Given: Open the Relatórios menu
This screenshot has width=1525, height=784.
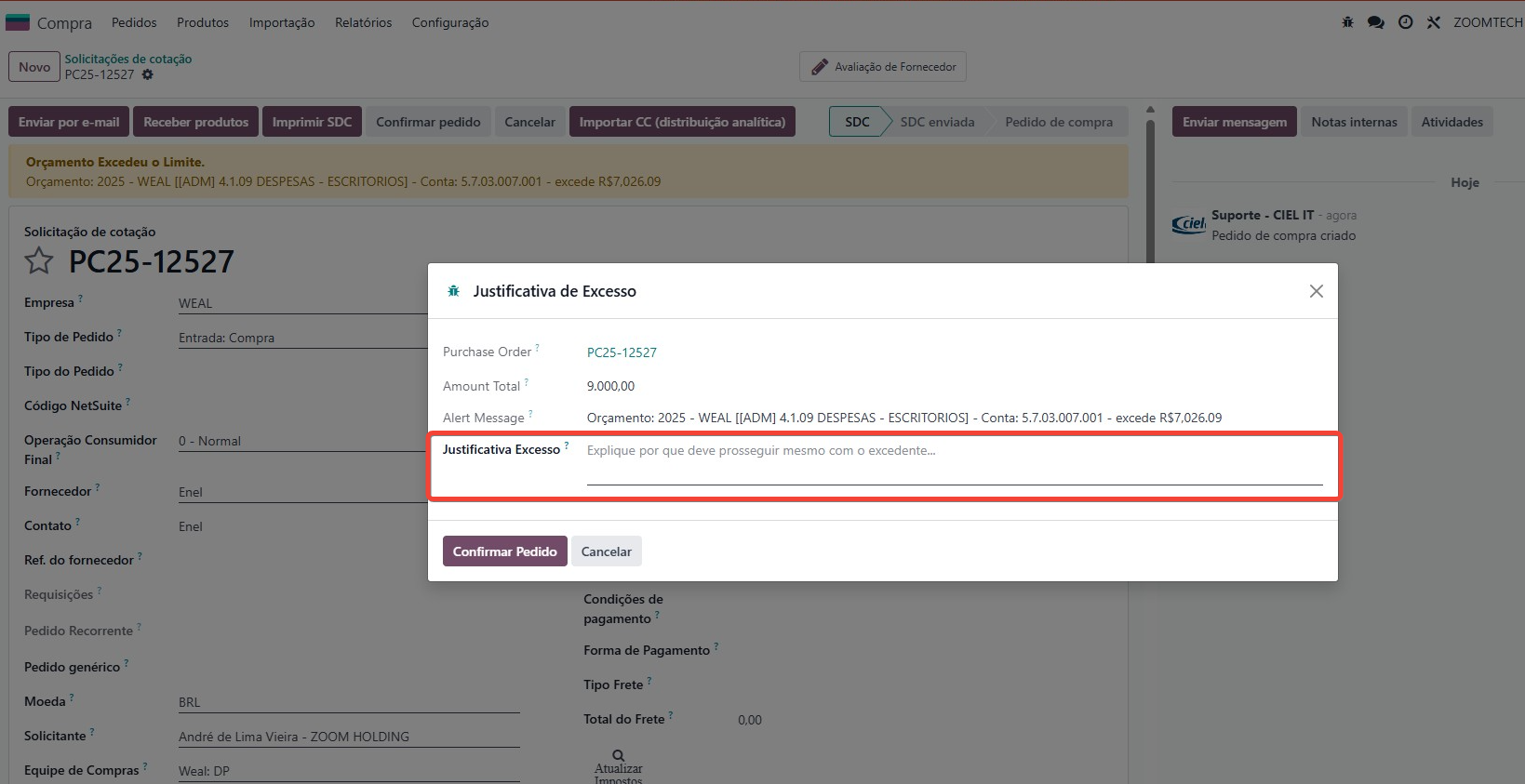Looking at the screenshot, I should 363,22.
